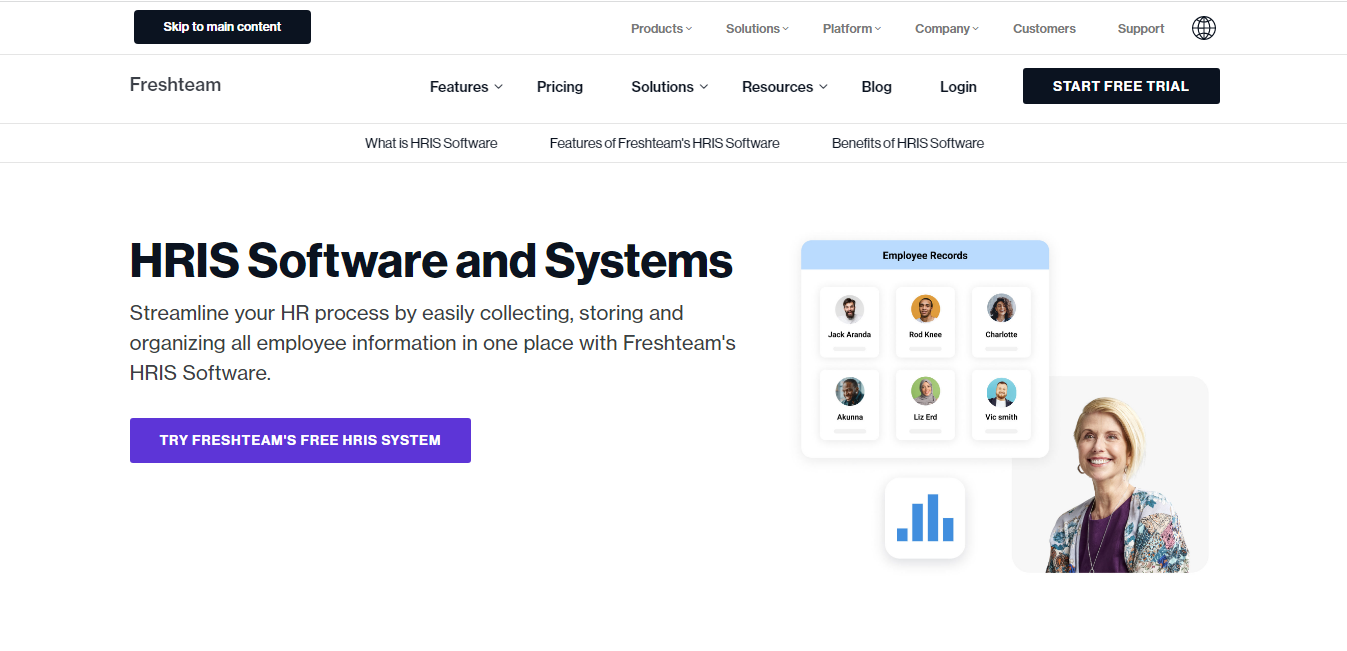Click Try Freshteam's Free HRIS System

(300, 440)
